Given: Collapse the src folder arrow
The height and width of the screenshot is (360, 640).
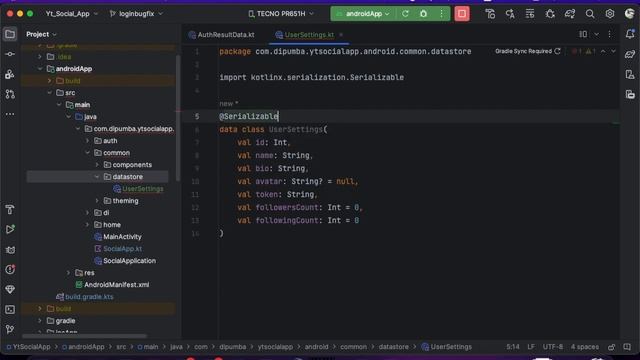Looking at the screenshot, I should coord(50,93).
